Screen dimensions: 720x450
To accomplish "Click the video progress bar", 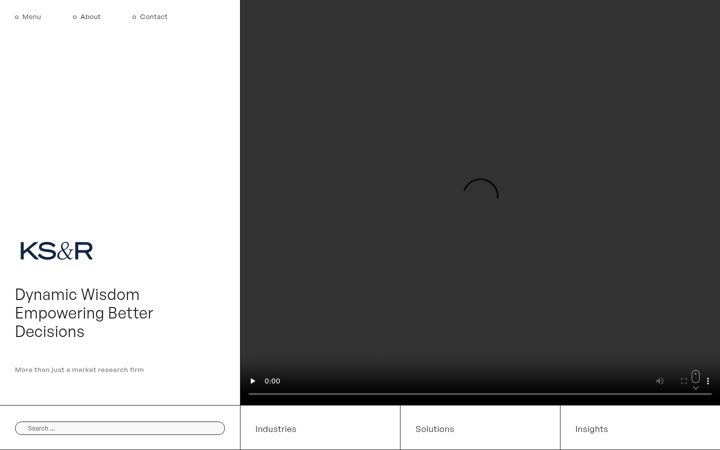I will [x=480, y=394].
